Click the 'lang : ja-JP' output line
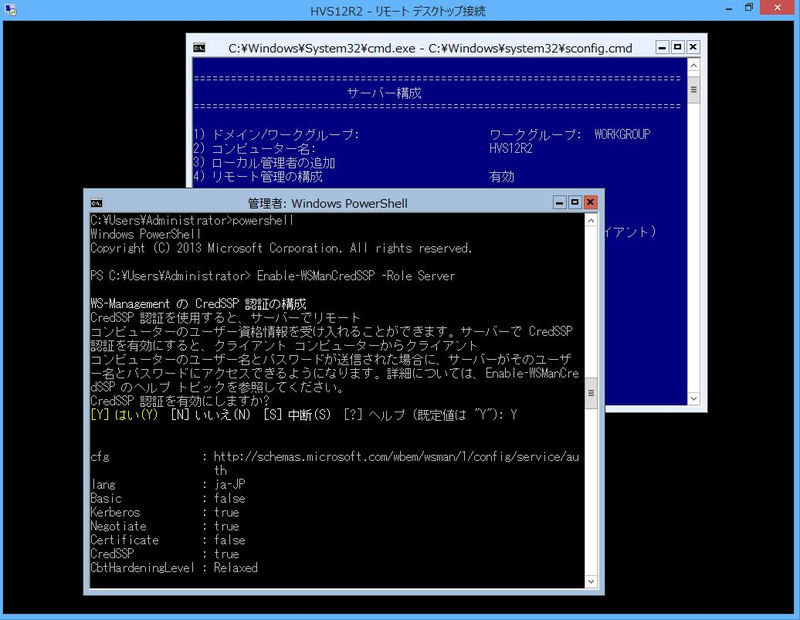Image resolution: width=800 pixels, height=620 pixels. 168,484
